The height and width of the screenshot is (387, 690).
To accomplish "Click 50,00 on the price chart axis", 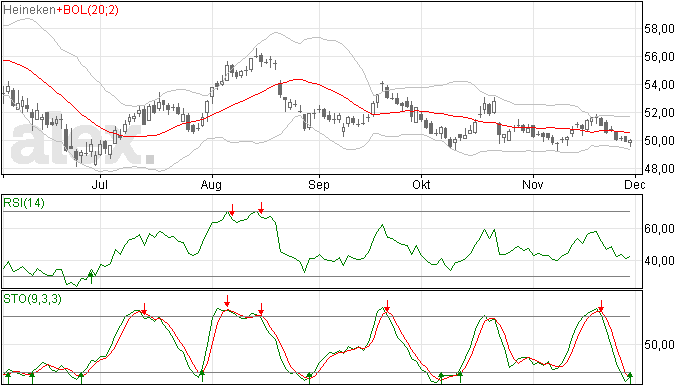I will 659,141.
